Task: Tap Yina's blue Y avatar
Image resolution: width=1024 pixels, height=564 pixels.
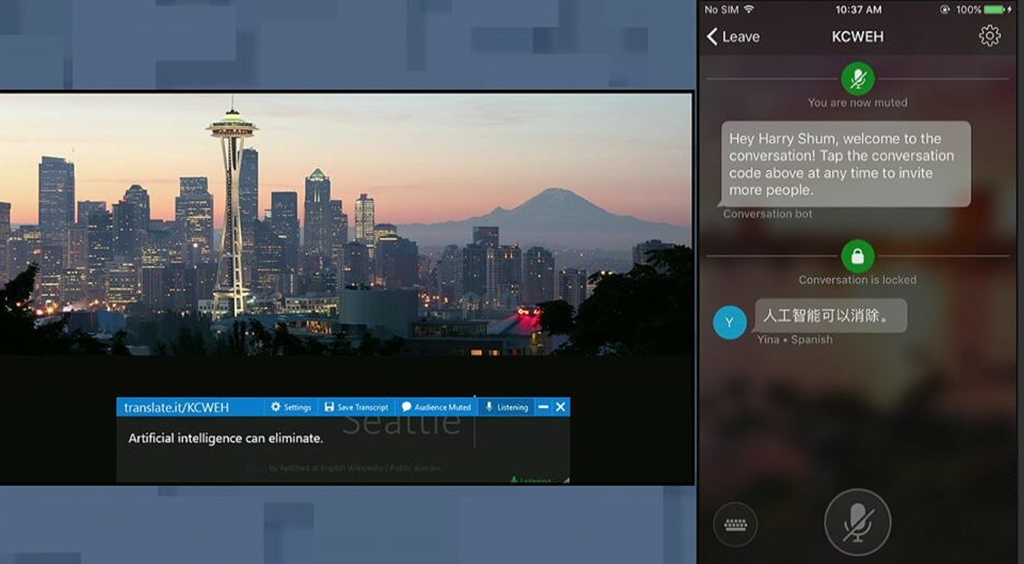Action: (729, 322)
